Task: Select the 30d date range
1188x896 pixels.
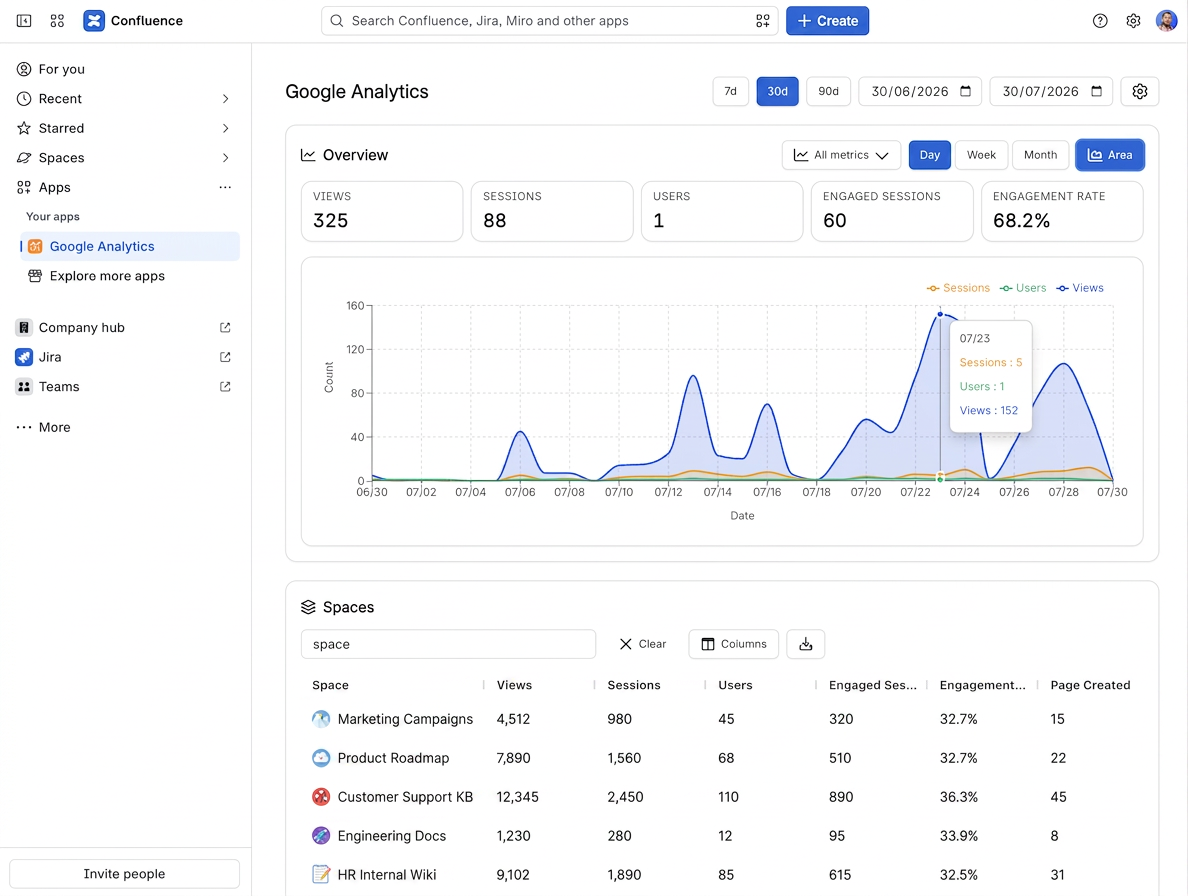Action: pos(777,92)
